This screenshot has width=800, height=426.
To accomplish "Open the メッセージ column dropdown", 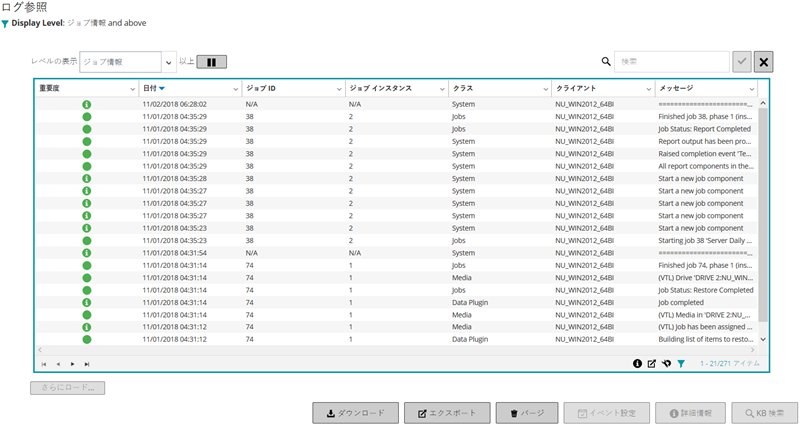I will point(752,89).
